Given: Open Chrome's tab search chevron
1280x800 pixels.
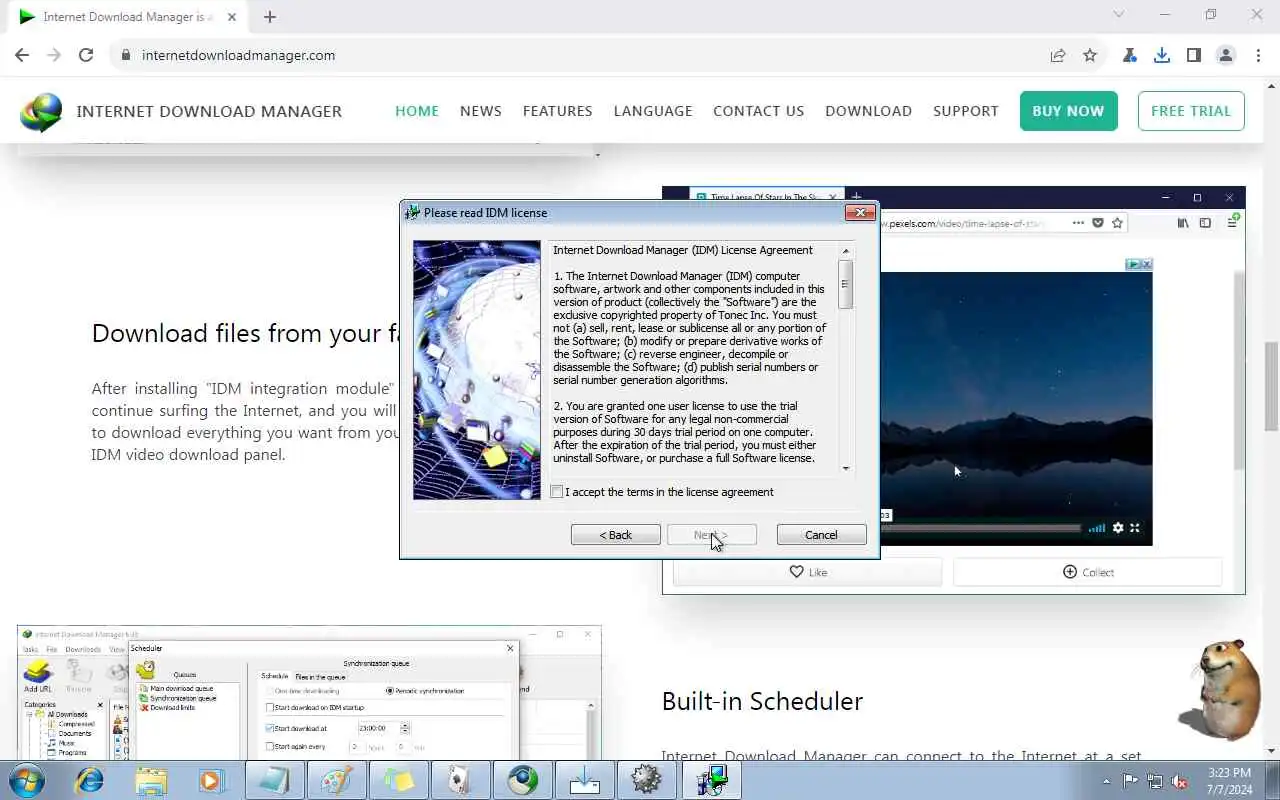Looking at the screenshot, I should pos(1119,15).
